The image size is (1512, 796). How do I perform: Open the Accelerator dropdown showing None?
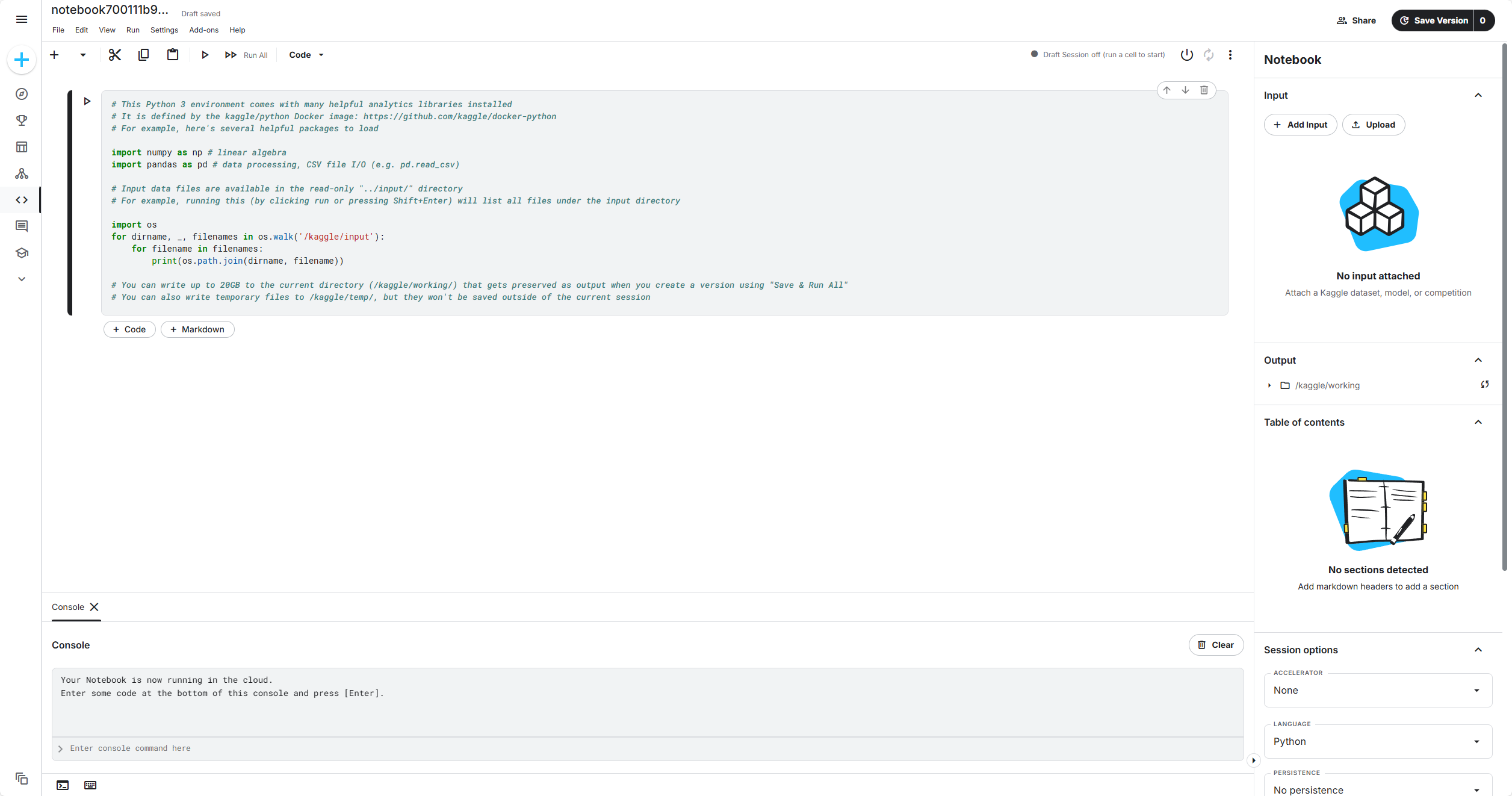[x=1378, y=690]
